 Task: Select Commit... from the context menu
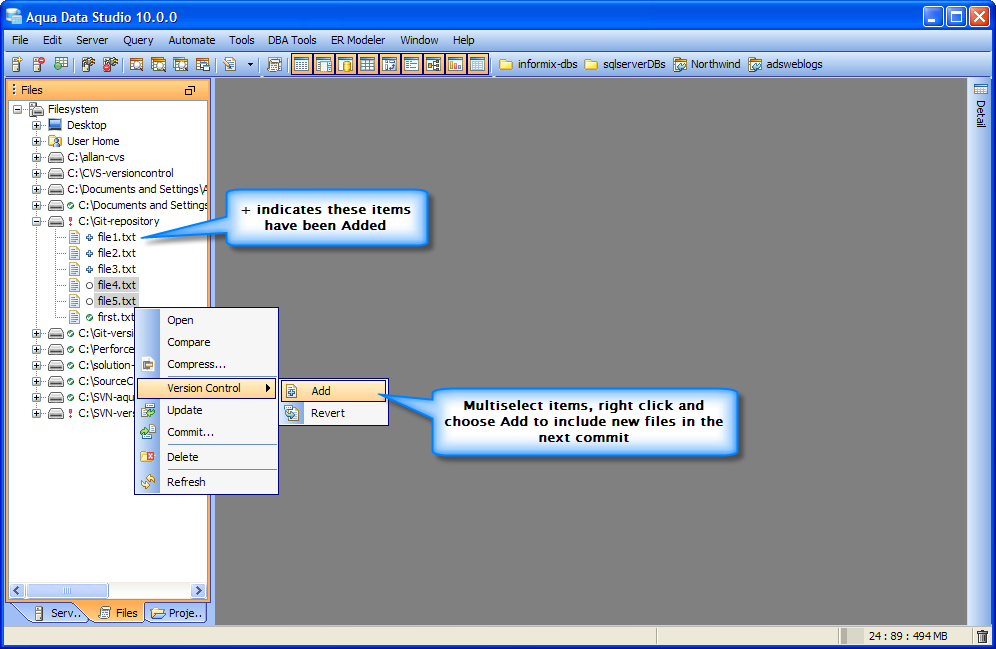[x=206, y=432]
